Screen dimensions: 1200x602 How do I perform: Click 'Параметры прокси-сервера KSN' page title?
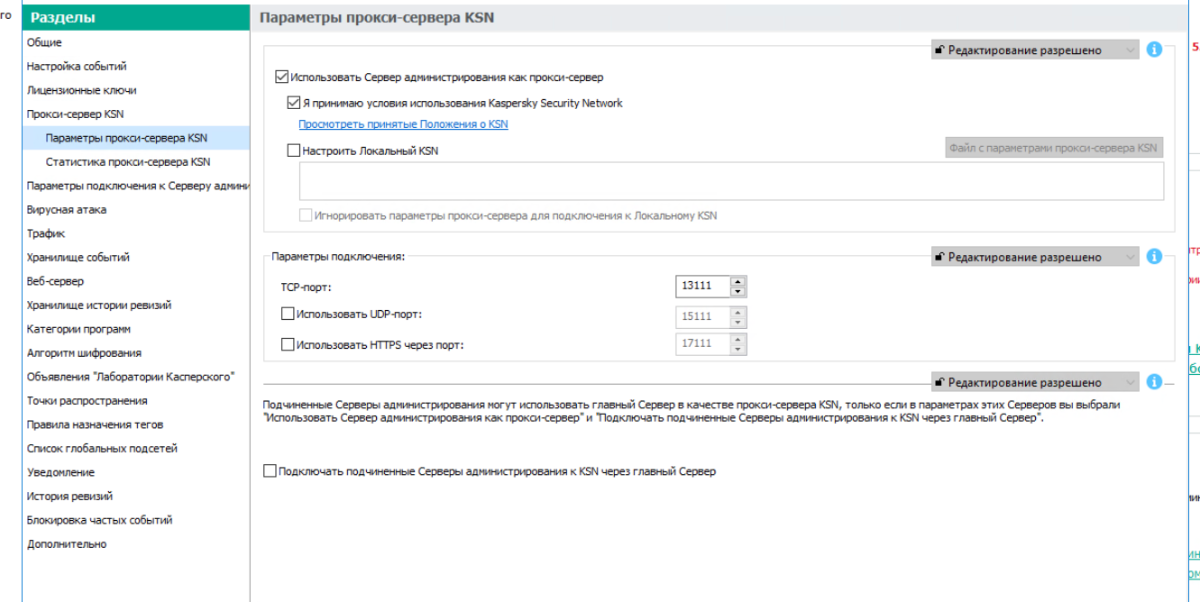point(376,18)
